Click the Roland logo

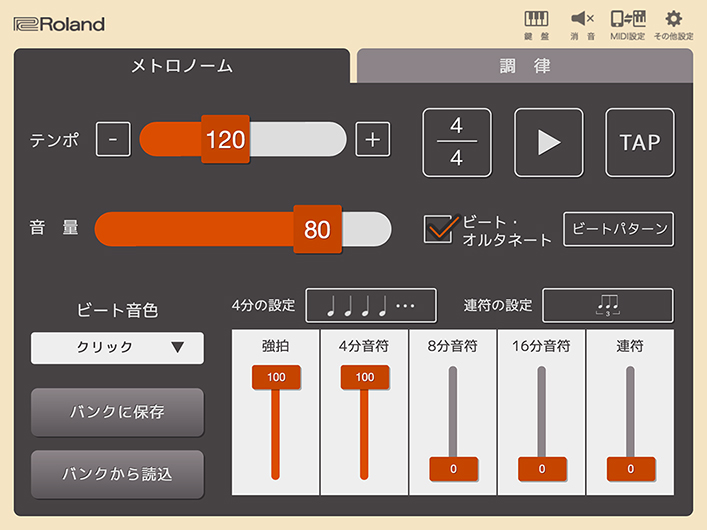point(60,24)
